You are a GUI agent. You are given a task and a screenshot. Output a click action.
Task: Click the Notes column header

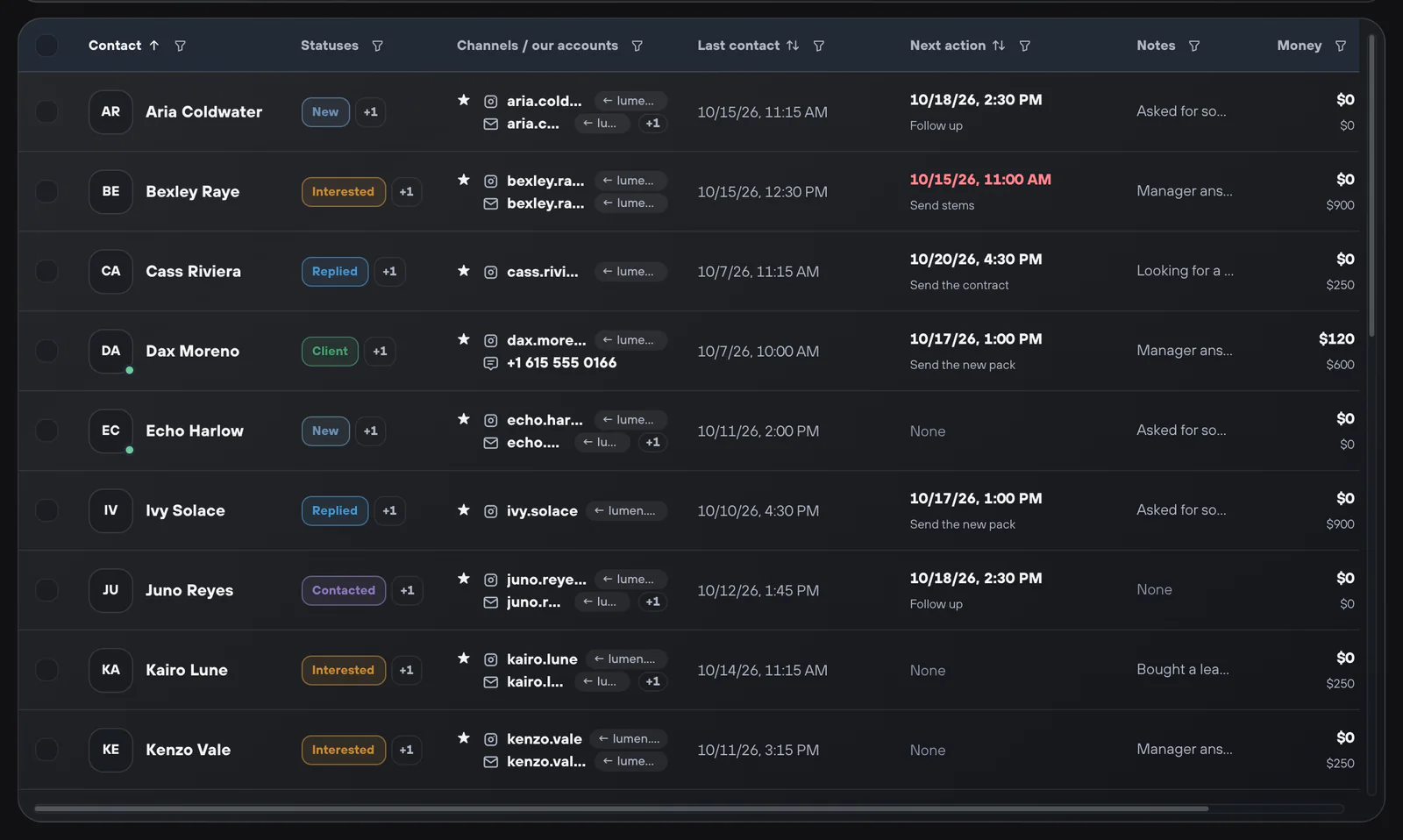pos(1156,46)
